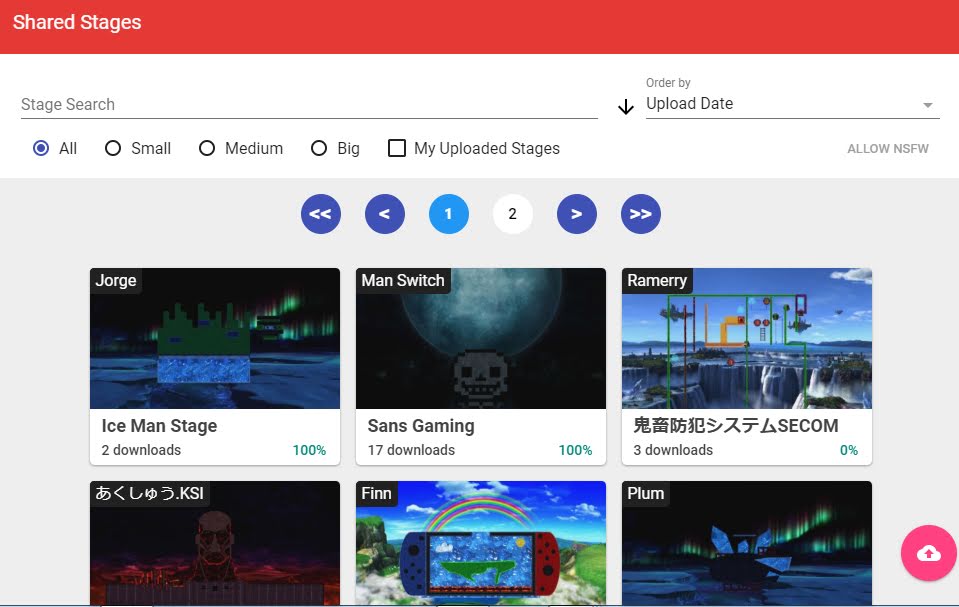
Task: Go to the next page
Action: [x=577, y=214]
